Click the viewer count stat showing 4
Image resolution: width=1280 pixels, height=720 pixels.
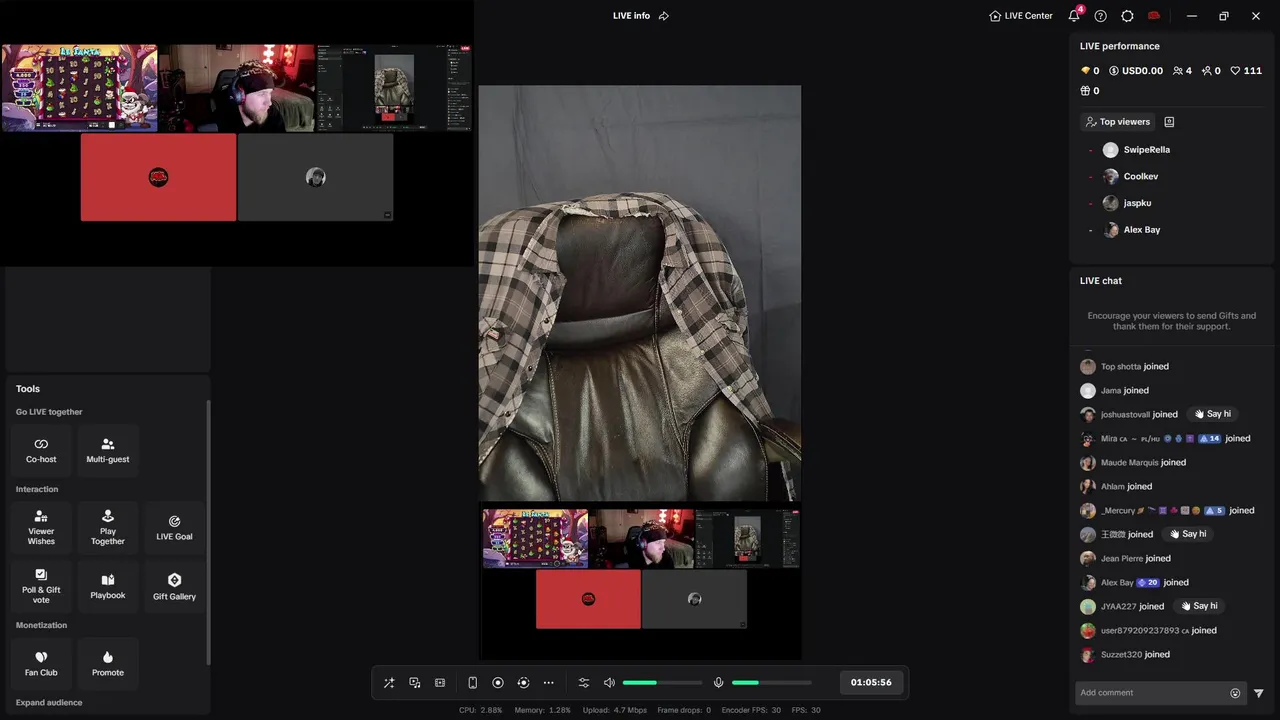click(1182, 71)
